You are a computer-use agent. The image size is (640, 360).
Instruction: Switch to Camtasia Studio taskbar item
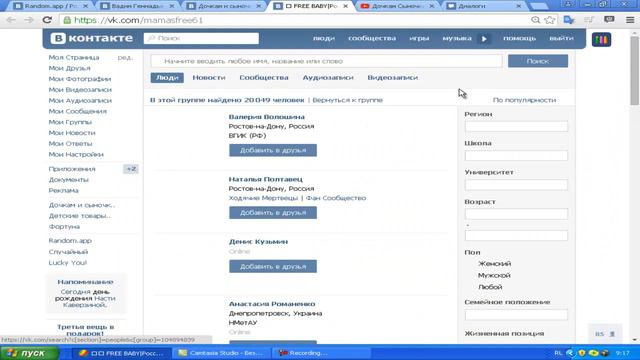[x=221, y=353]
